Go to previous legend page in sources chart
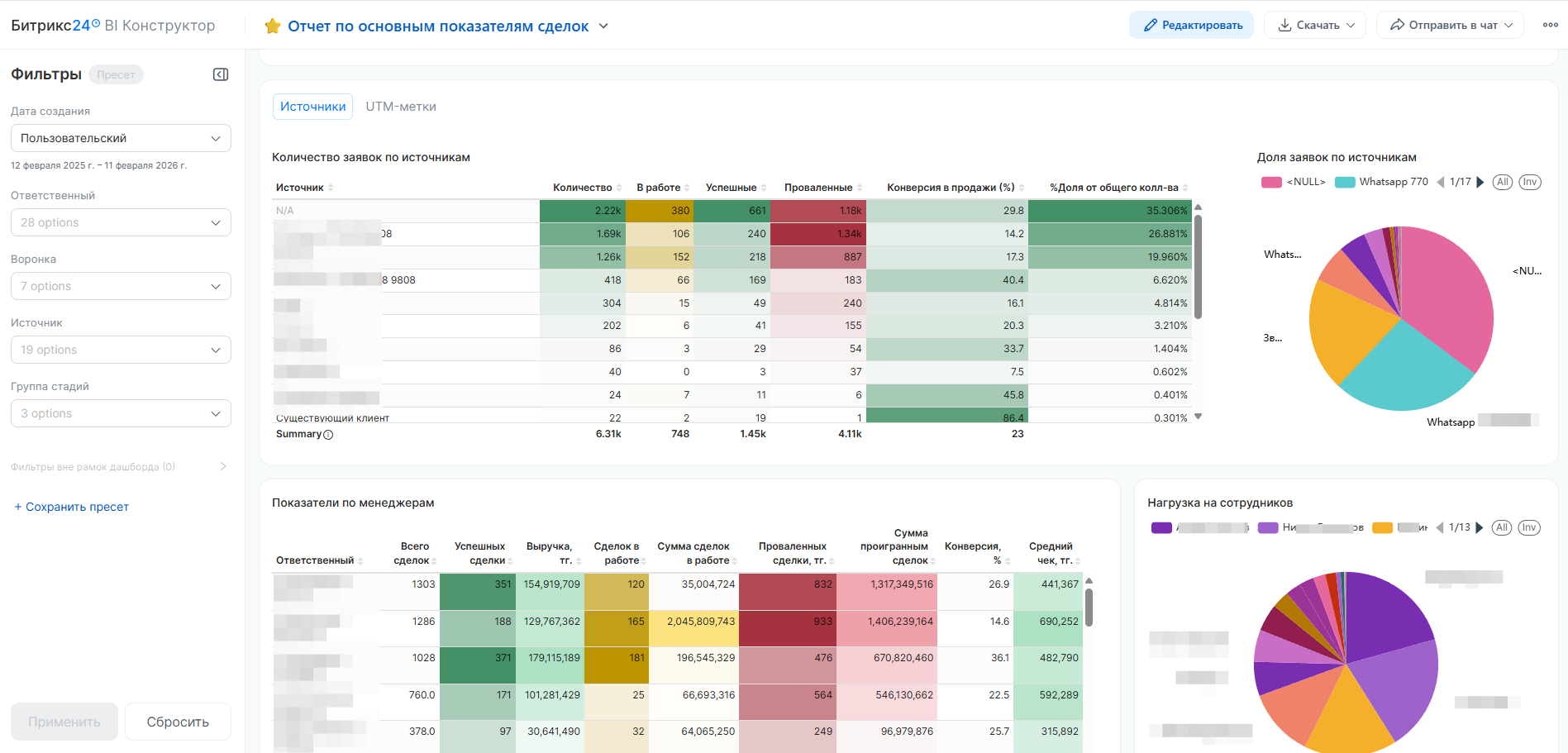Image resolution: width=1568 pixels, height=753 pixels. [1441, 182]
